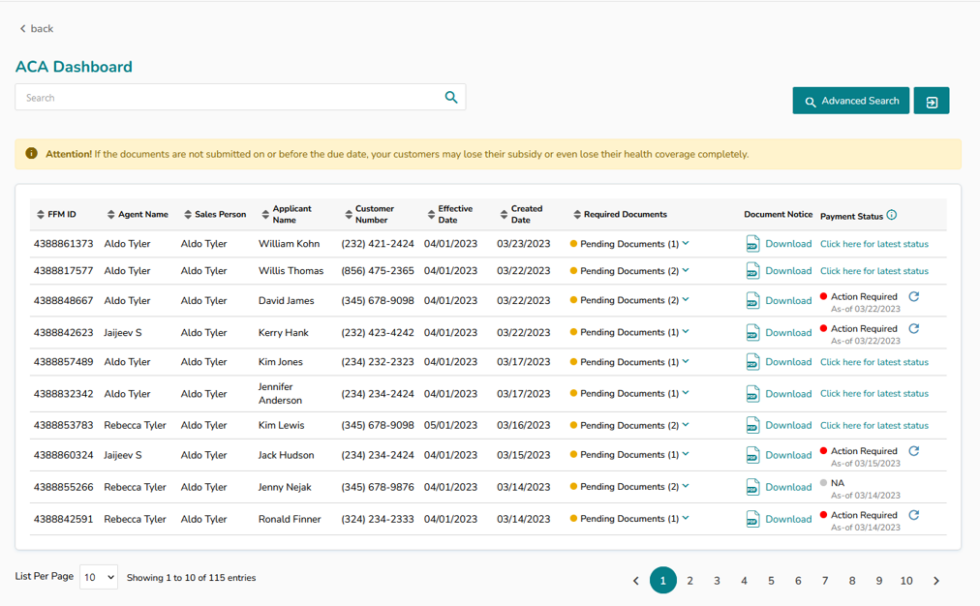Expand Pending Documents for Jenny Nejak
The width and height of the screenshot is (980, 606).
686,487
